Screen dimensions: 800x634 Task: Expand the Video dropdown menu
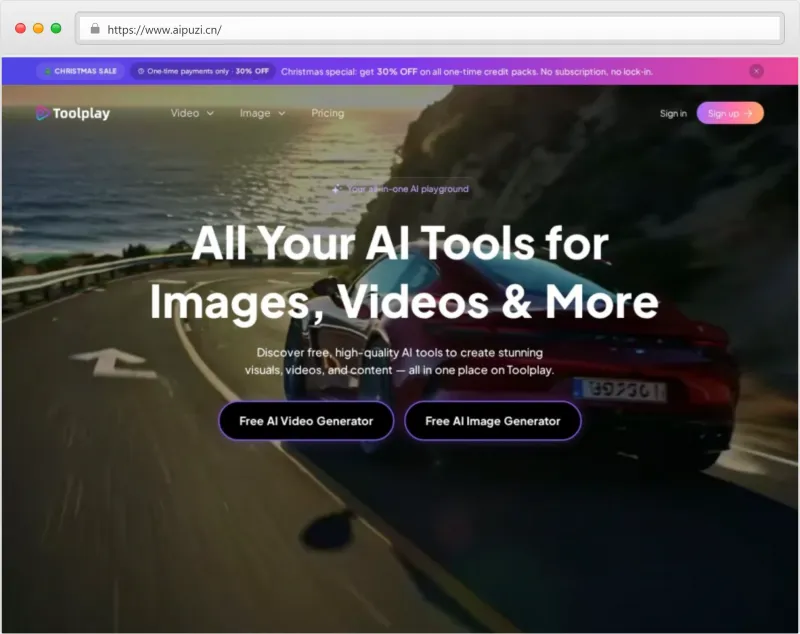(192, 113)
